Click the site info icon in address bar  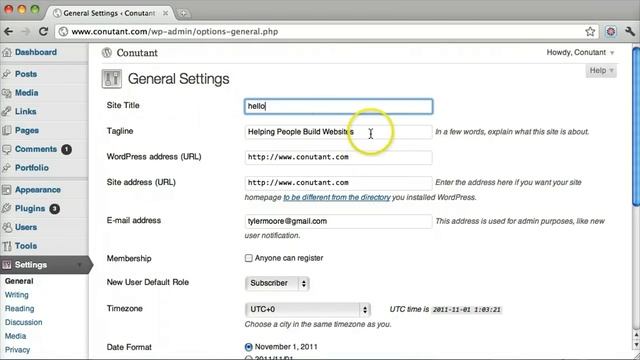[63, 31]
